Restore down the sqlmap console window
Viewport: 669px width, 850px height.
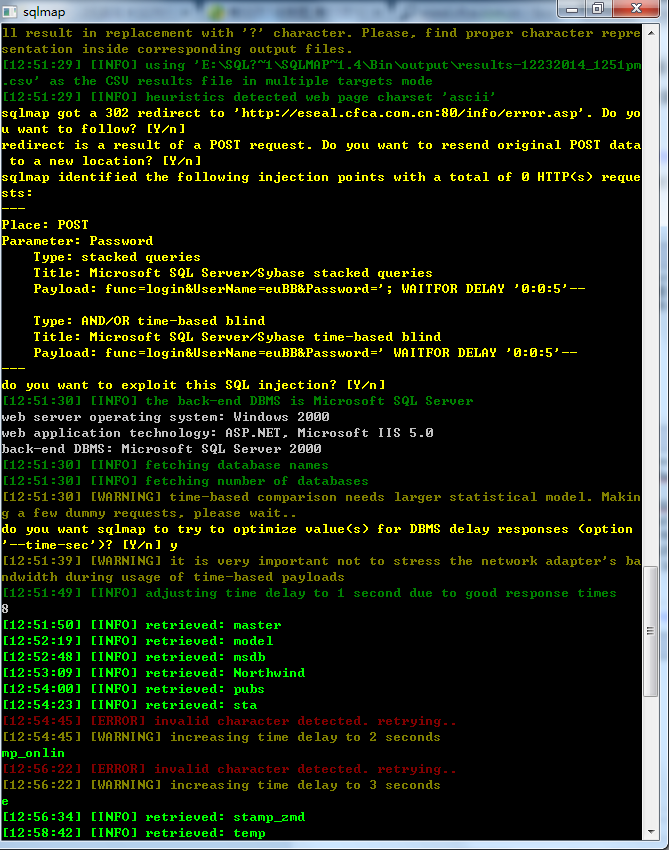pyautogui.click(x=598, y=8)
